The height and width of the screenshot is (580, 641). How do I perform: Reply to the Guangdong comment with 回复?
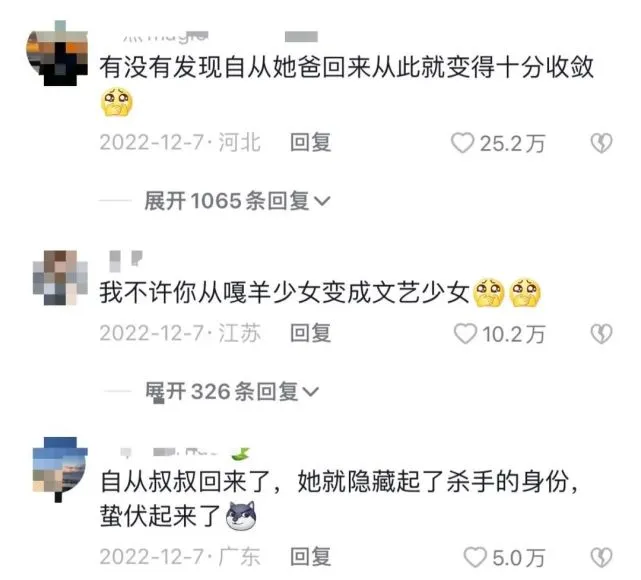(x=311, y=557)
